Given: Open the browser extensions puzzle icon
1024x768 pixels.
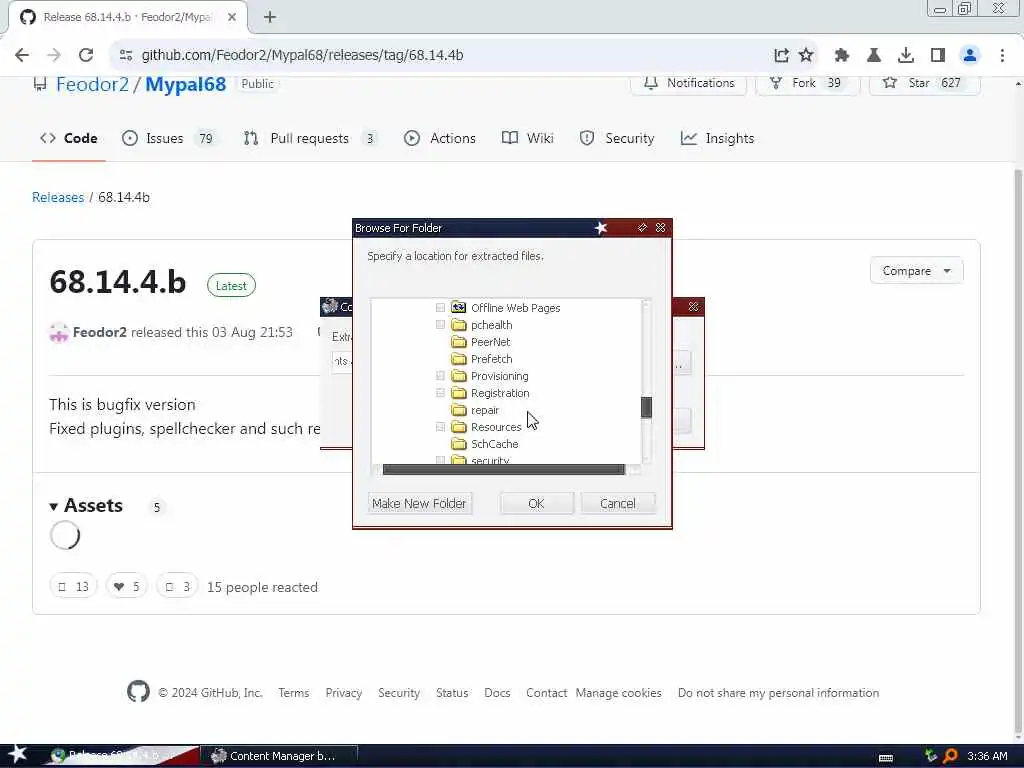Looking at the screenshot, I should pyautogui.click(x=842, y=55).
